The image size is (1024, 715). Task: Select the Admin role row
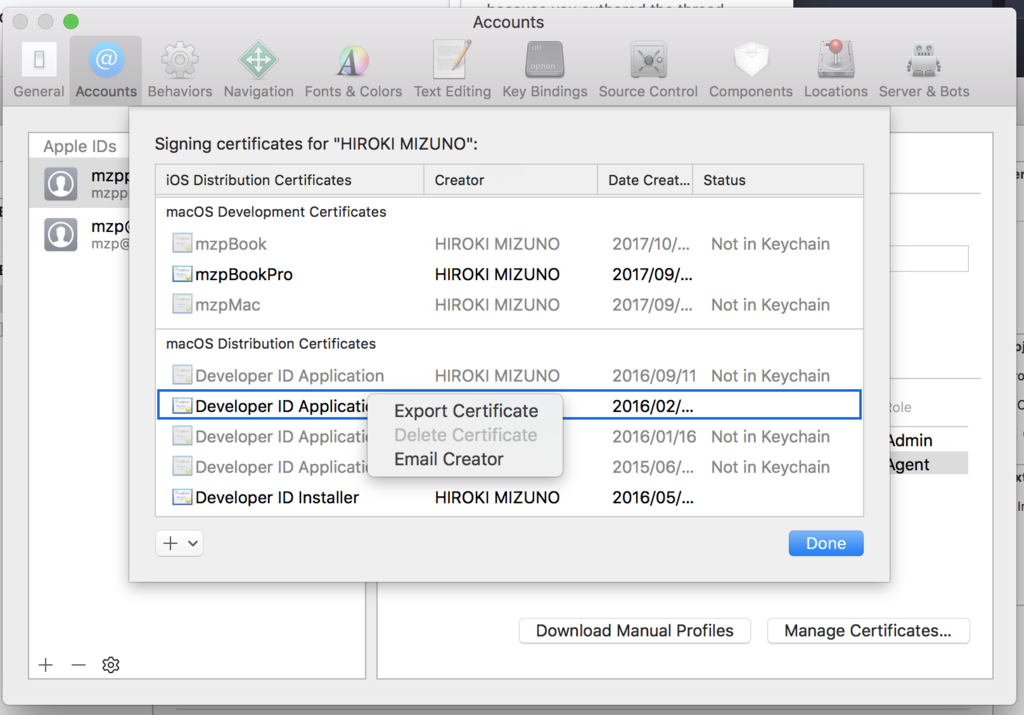[928, 440]
